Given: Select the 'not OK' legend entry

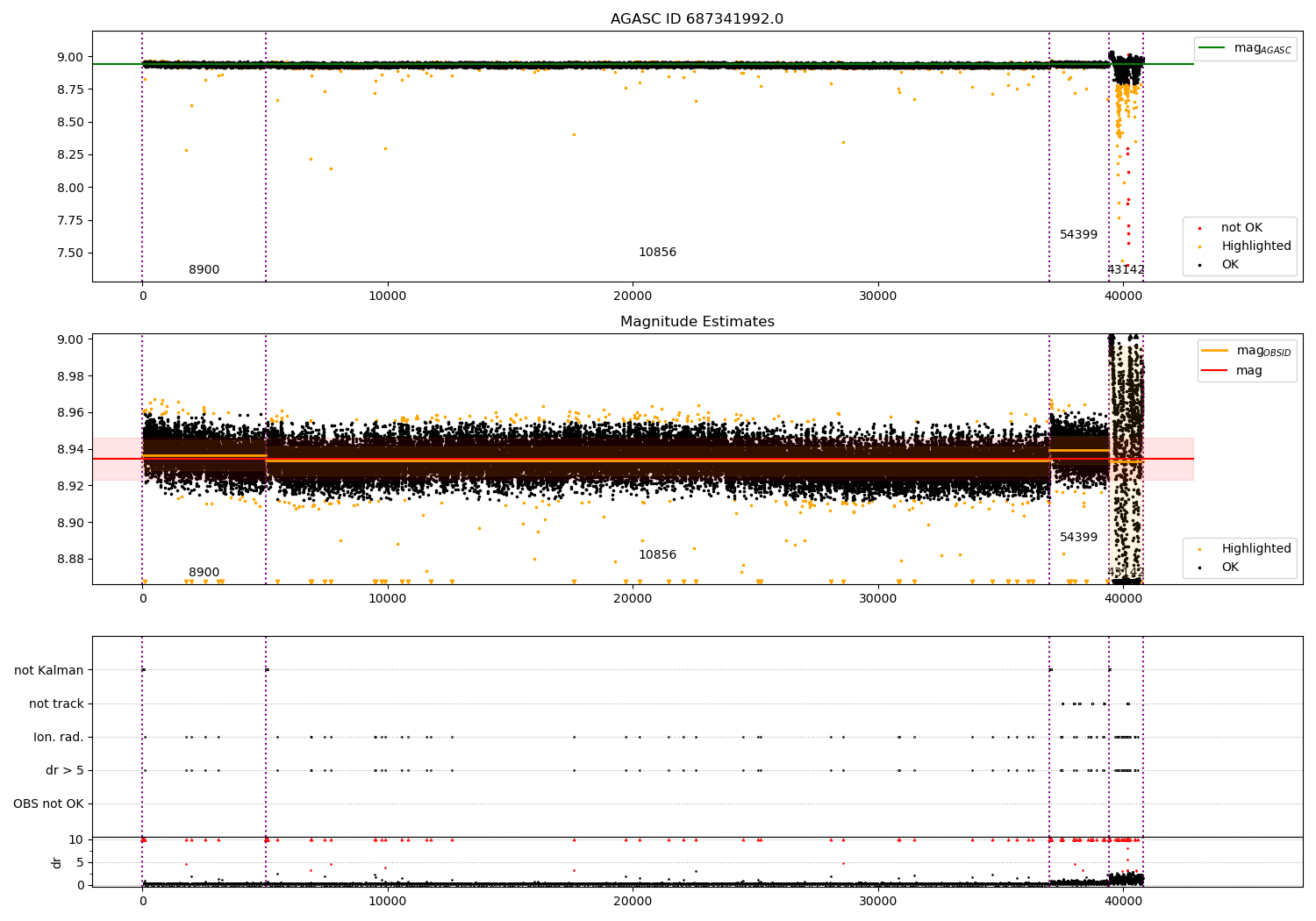Looking at the screenshot, I should point(1241,228).
